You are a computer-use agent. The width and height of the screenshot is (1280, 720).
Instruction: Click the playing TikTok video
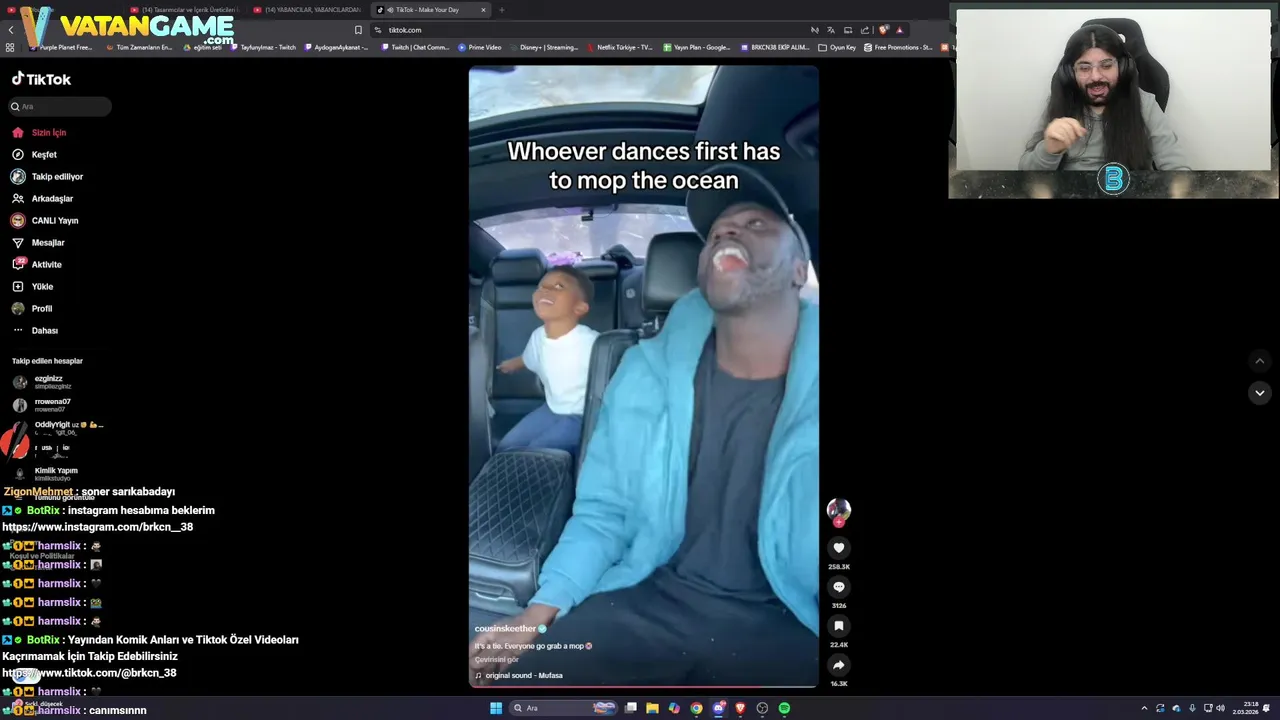[x=644, y=376]
